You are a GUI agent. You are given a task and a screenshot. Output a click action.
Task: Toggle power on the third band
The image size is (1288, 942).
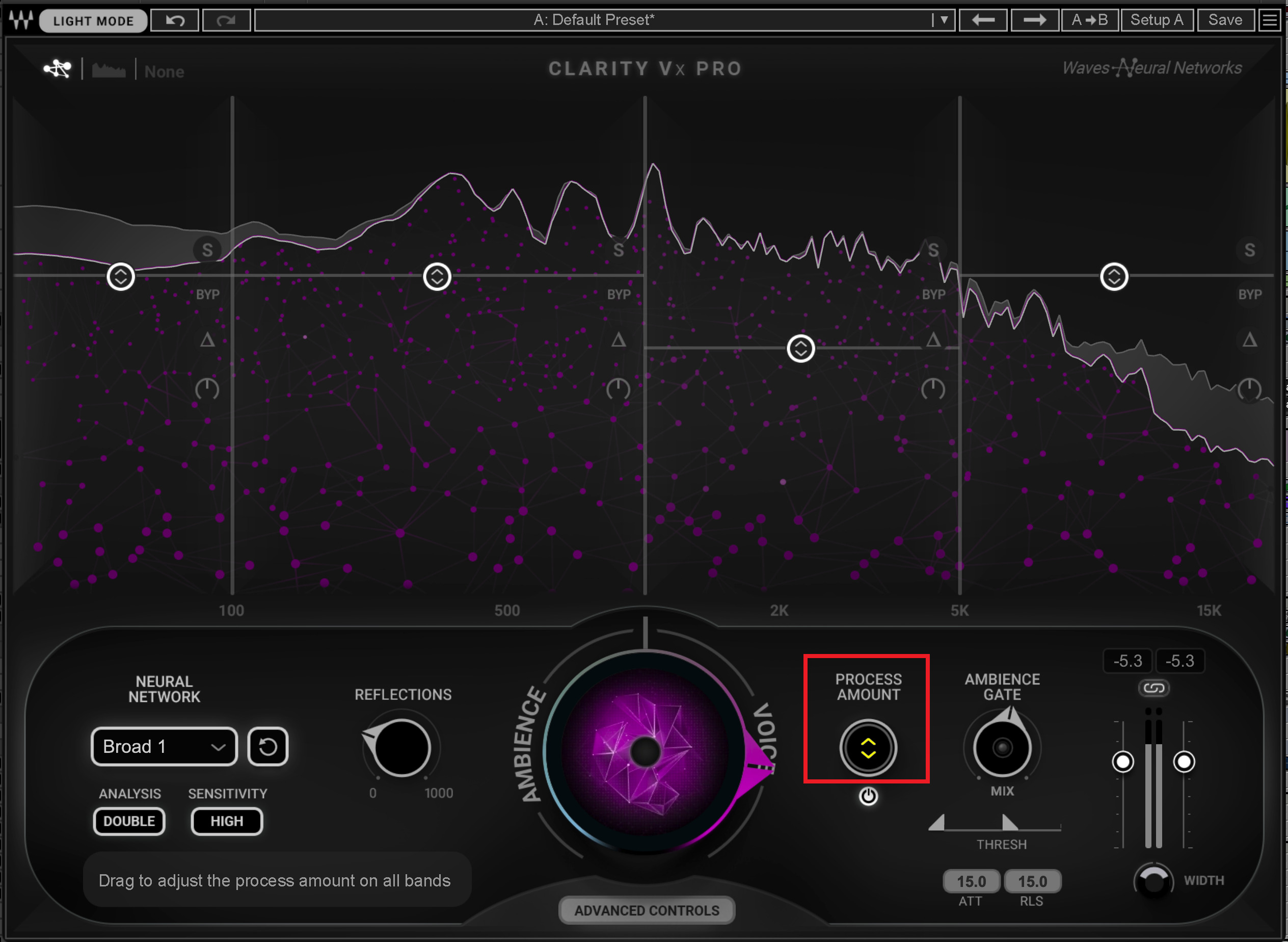tap(933, 389)
